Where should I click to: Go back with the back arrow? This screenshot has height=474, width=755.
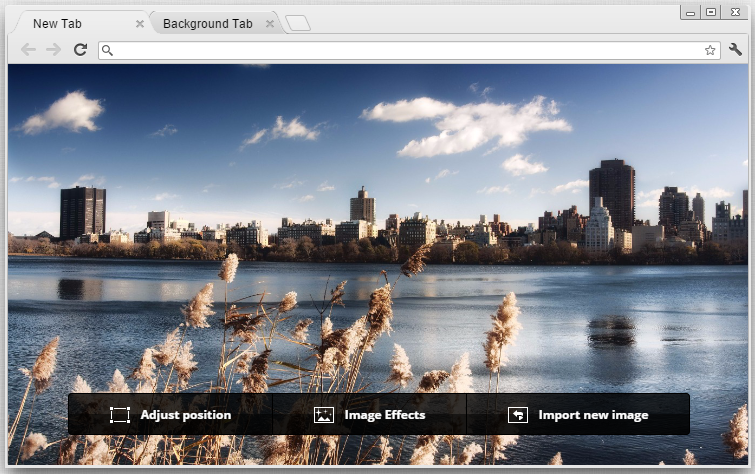28,49
